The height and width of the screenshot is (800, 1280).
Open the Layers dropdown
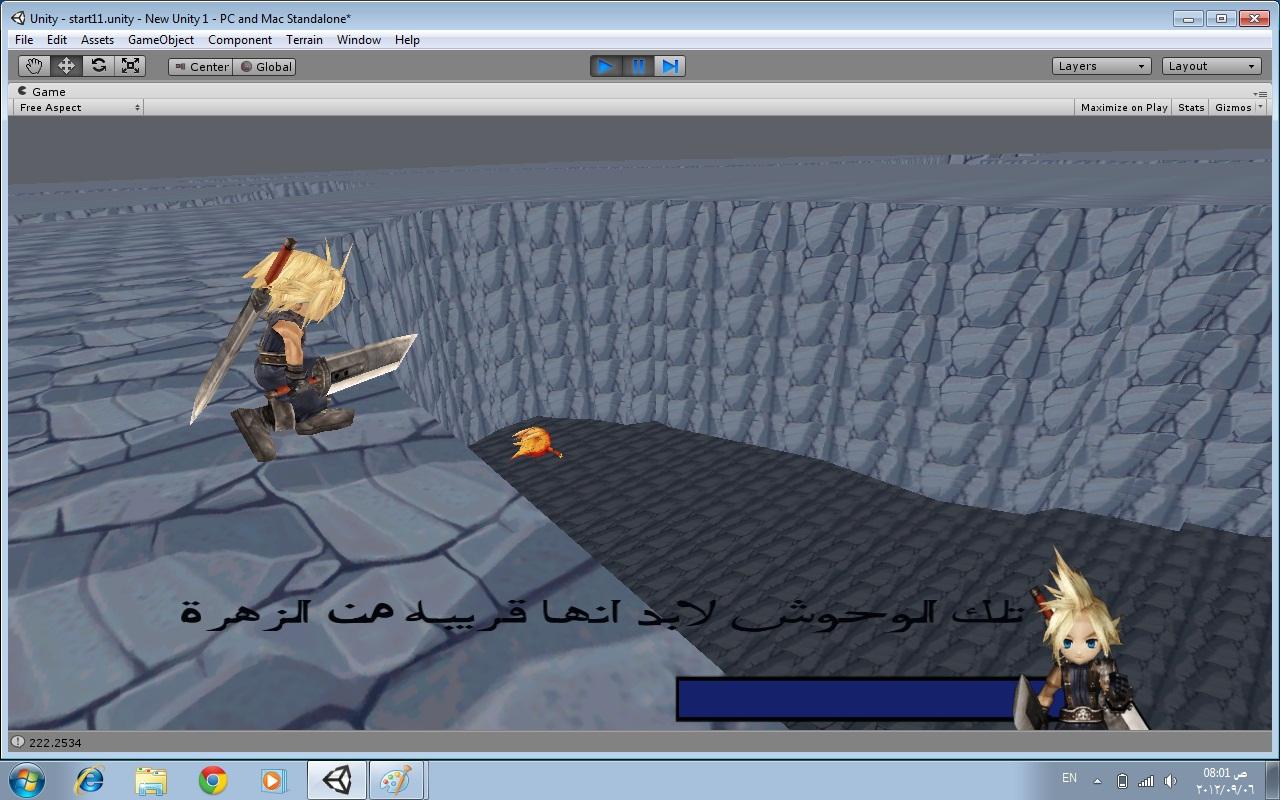pyautogui.click(x=1101, y=66)
